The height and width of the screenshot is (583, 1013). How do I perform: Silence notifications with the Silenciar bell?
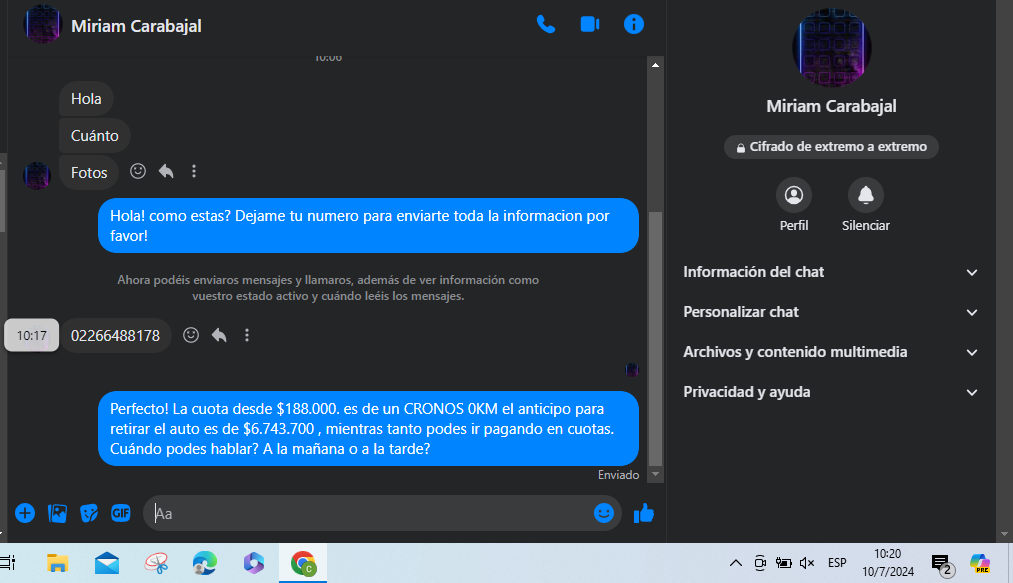point(866,195)
